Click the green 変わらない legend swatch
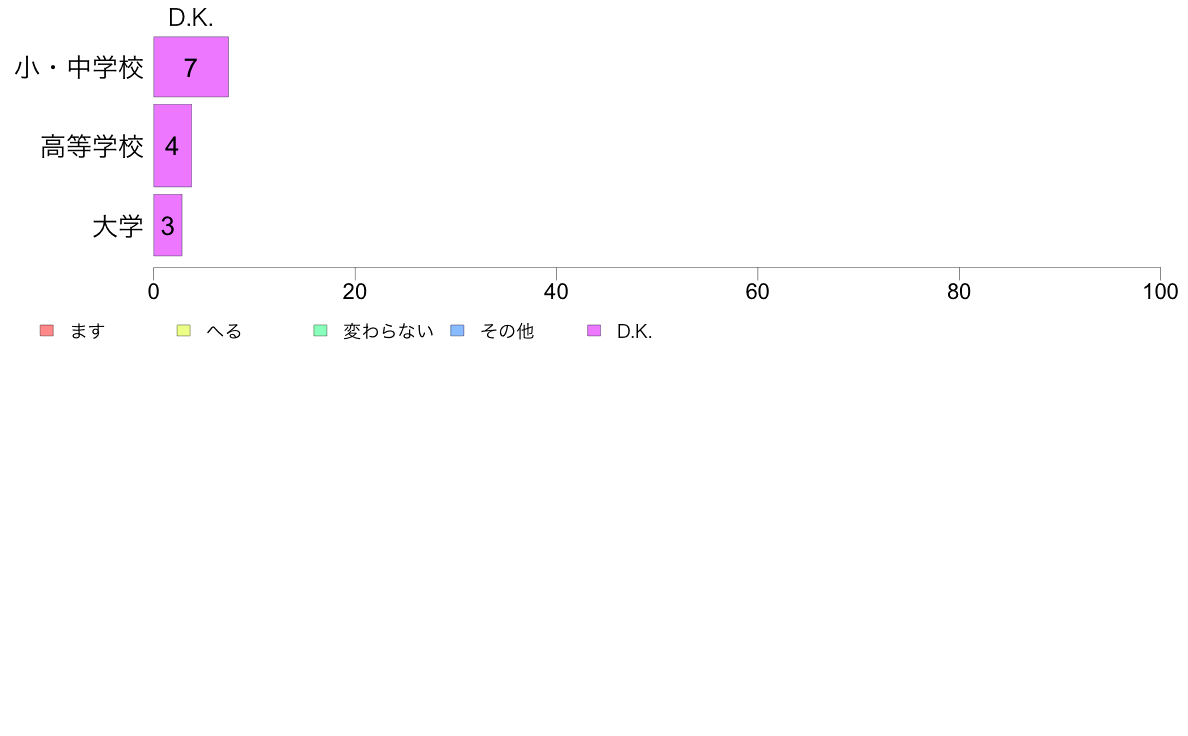 (x=320, y=330)
